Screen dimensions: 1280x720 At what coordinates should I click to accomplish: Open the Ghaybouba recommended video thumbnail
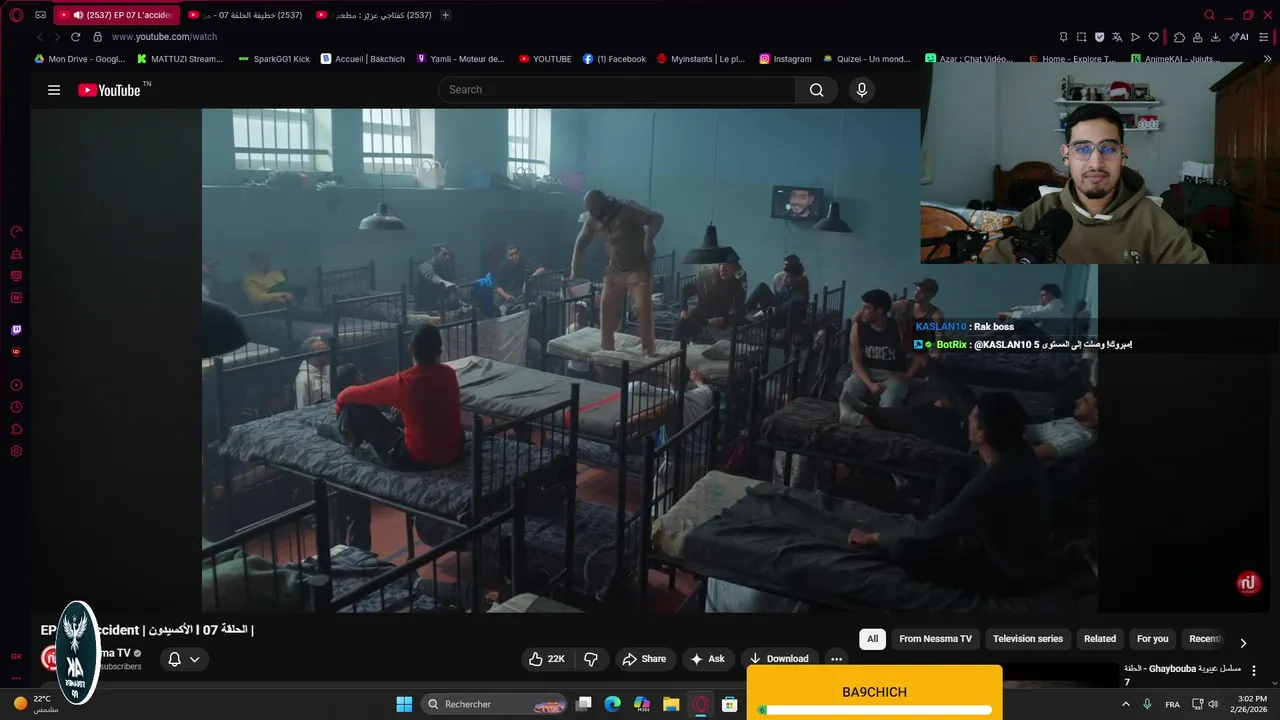tap(1059, 676)
